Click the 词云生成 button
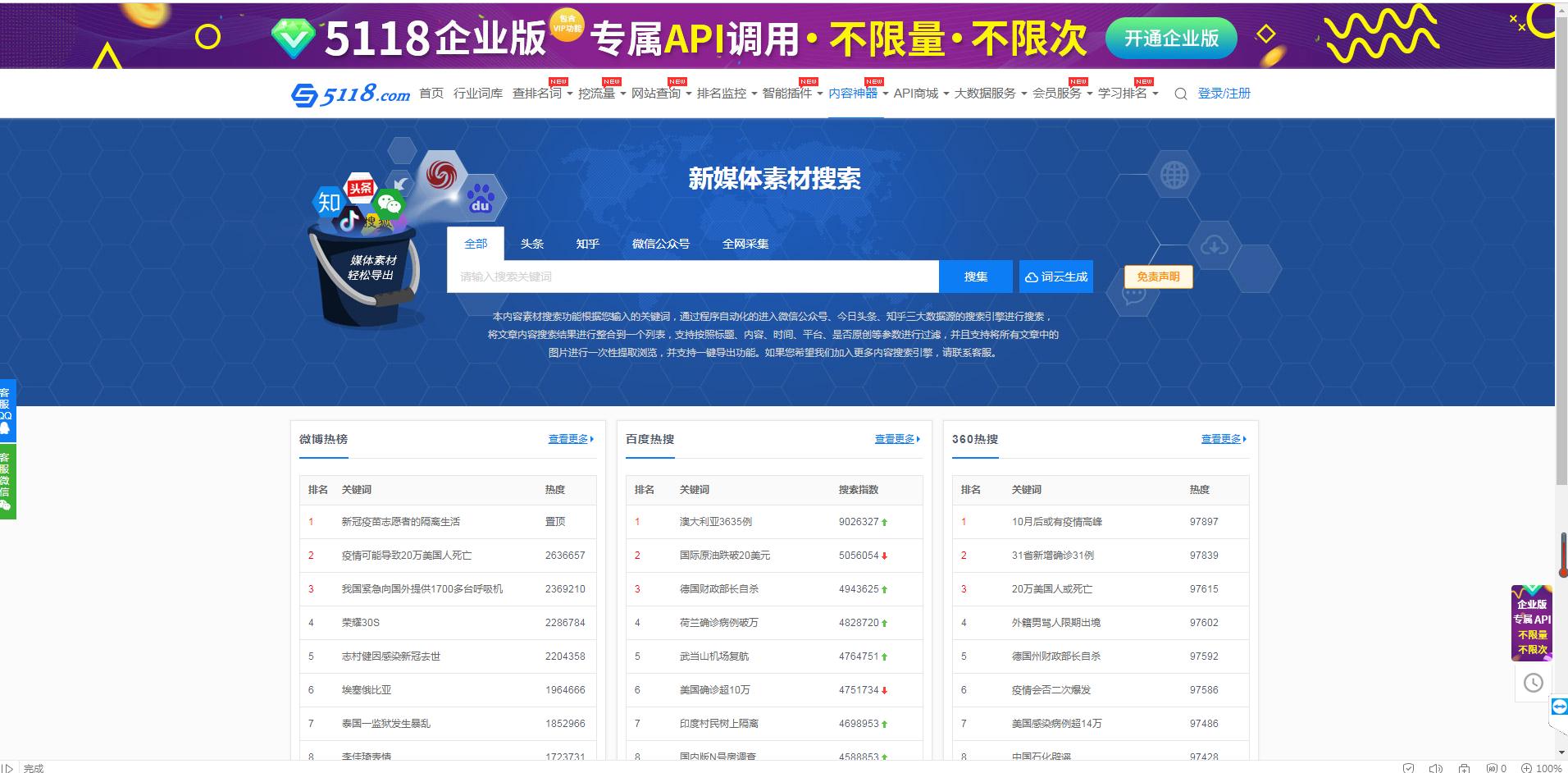This screenshot has height=773, width=1568. click(x=1056, y=277)
